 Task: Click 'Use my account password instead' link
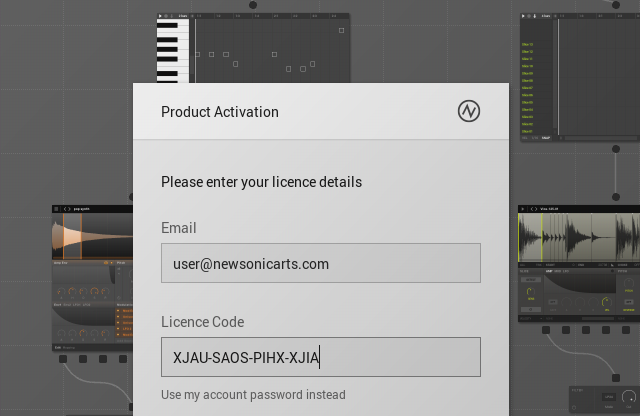(x=253, y=395)
